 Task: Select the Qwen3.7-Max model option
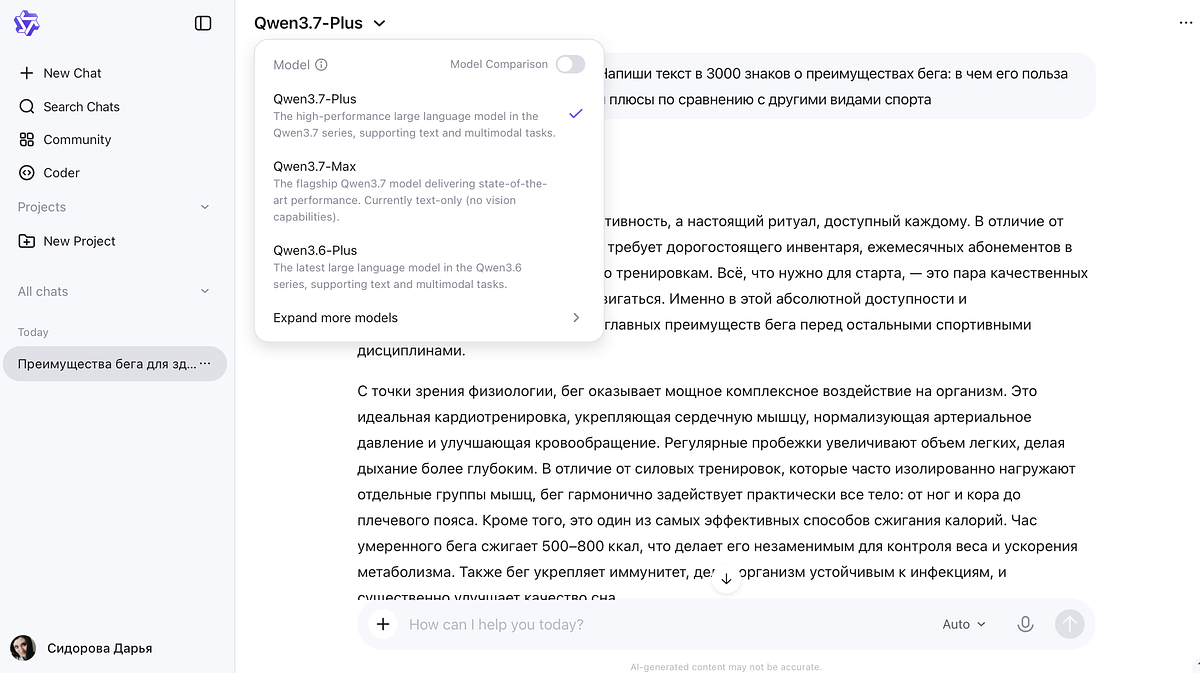[x=429, y=191]
